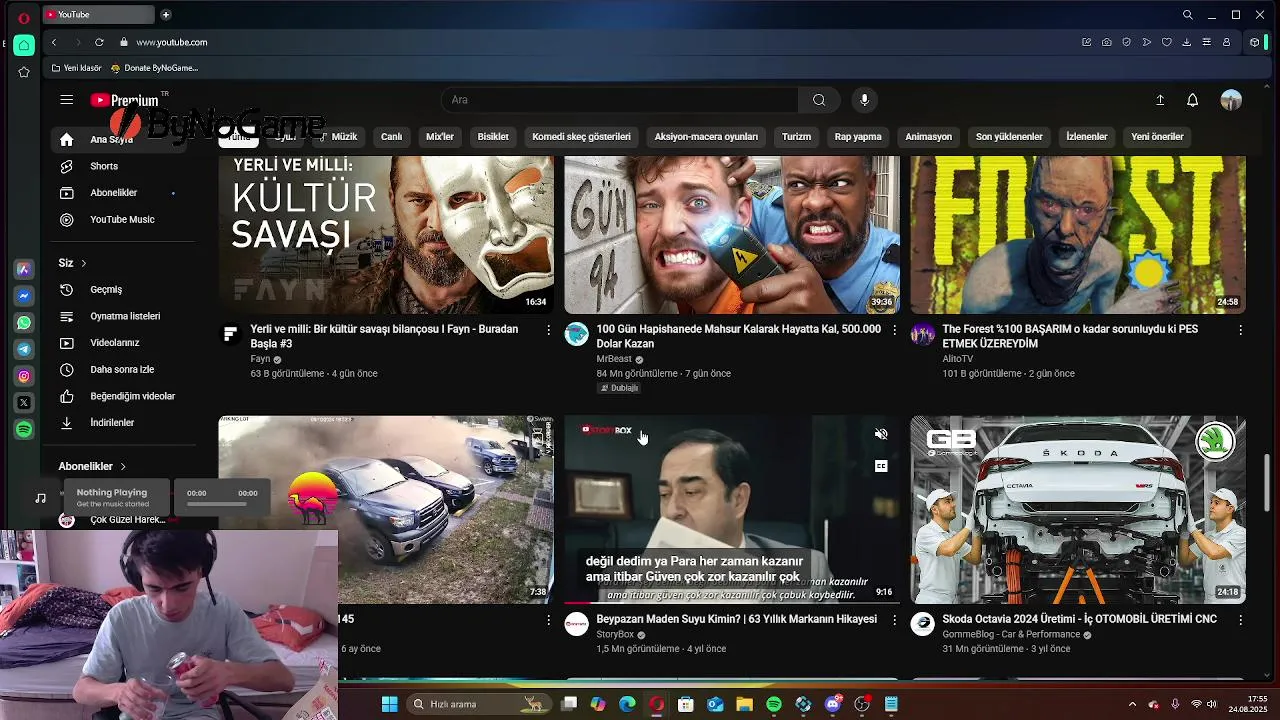
Task: Expand the Abonelikler section chevron
Action: point(123,466)
